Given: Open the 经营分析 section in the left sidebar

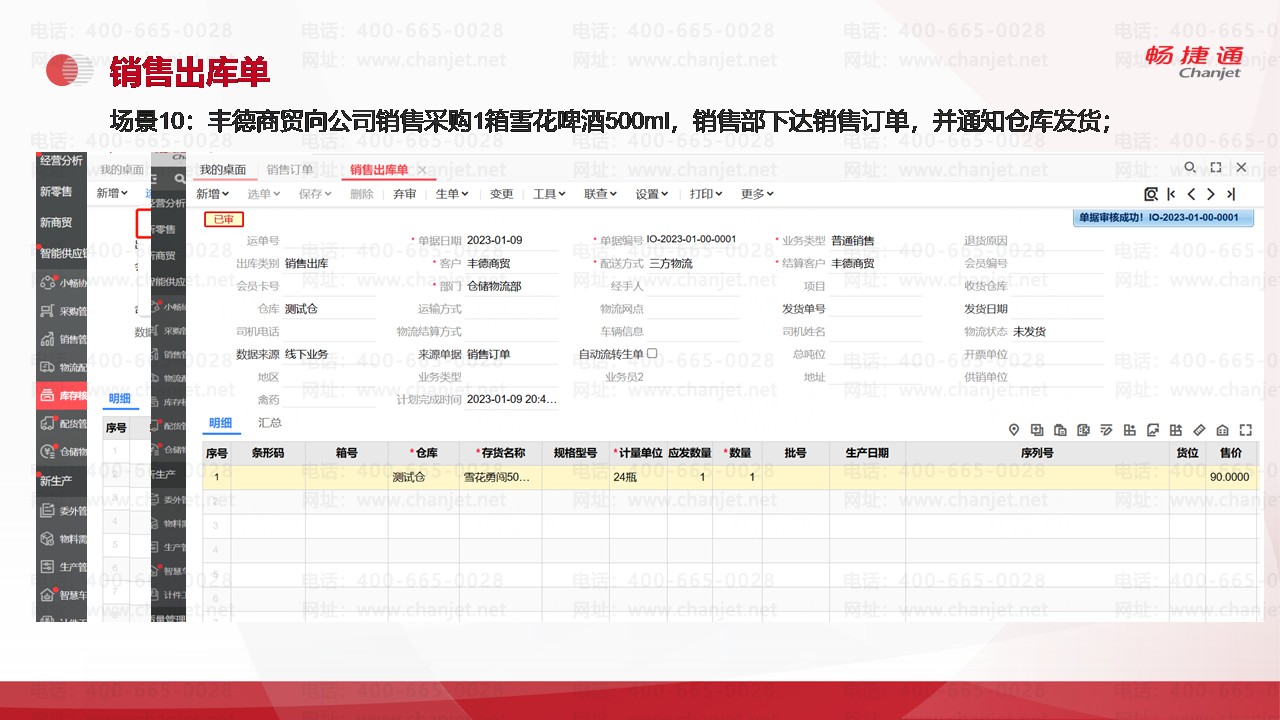Looking at the screenshot, I should pos(62,161).
